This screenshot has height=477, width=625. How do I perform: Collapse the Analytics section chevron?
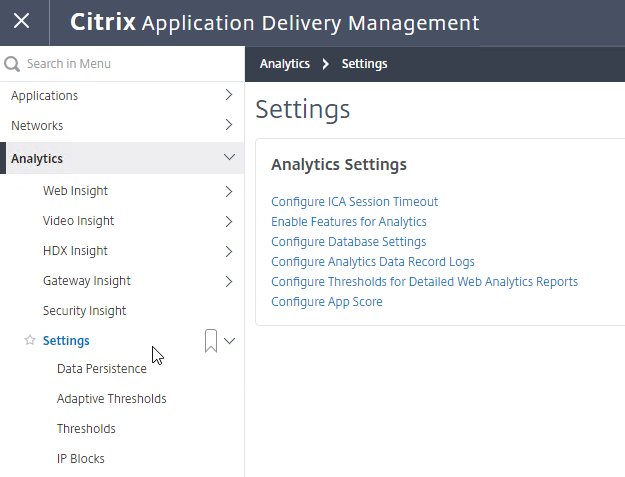click(x=229, y=157)
